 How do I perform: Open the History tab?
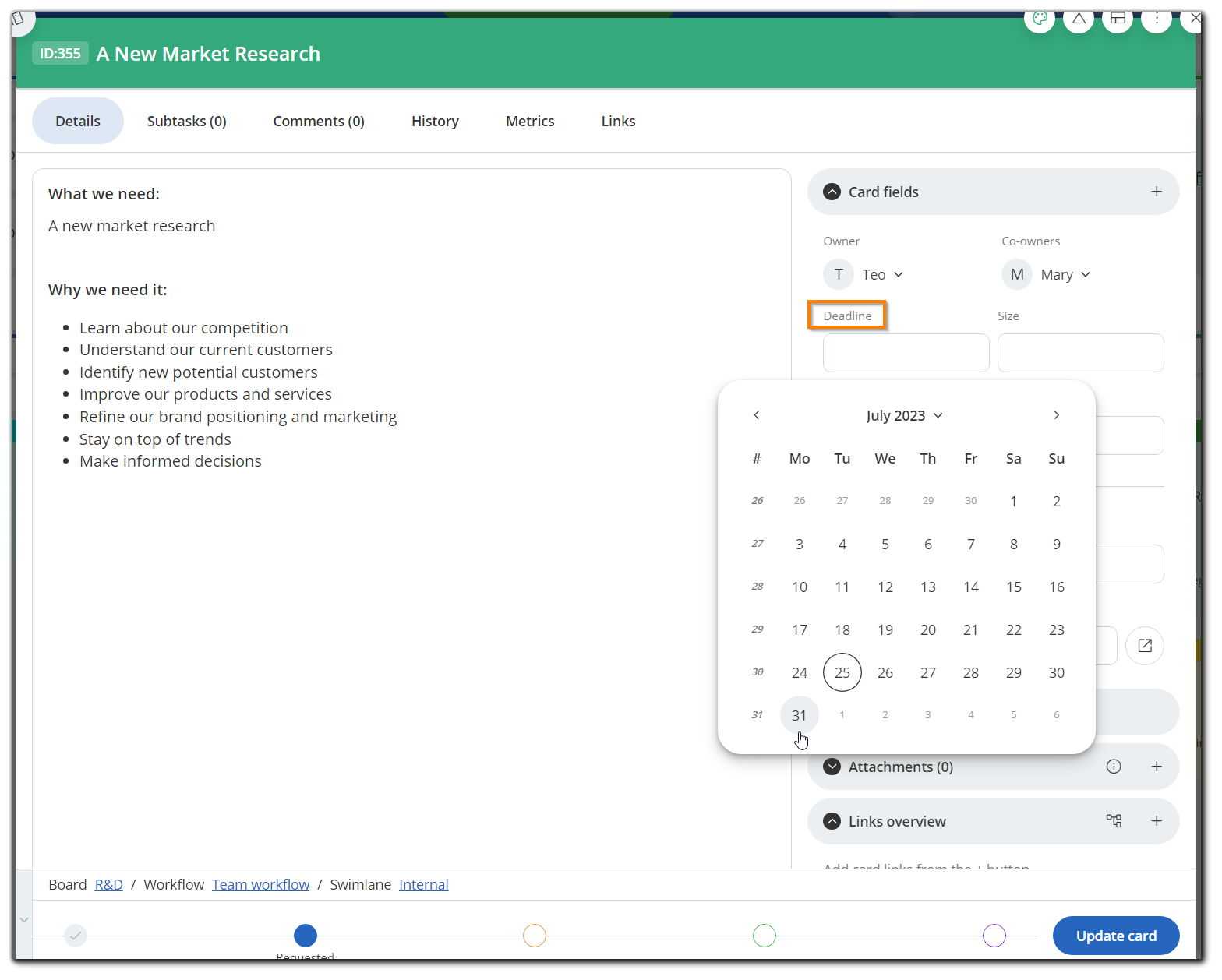click(x=435, y=121)
